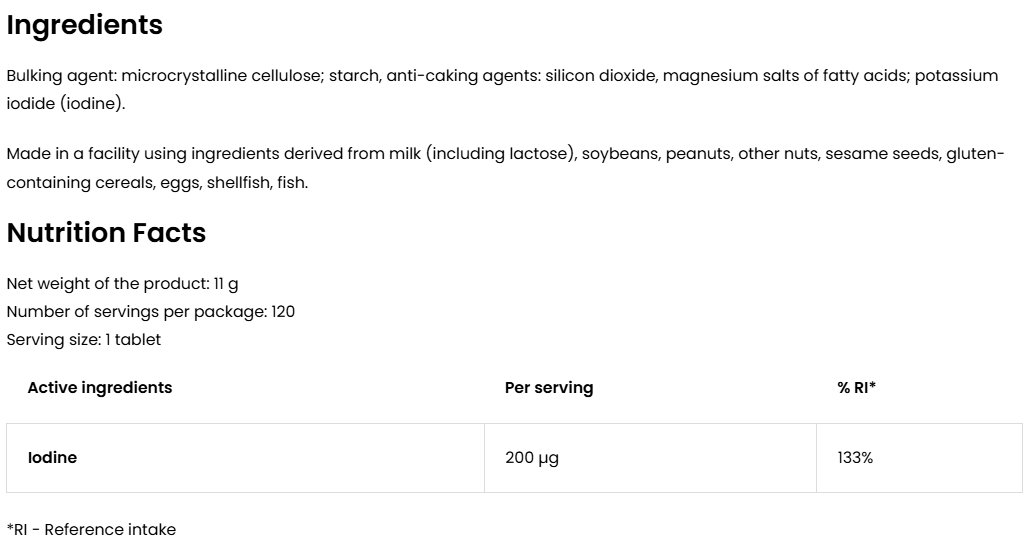Click the 'Per serving' column header
Screen dimensions: 1028x541
[549, 388]
